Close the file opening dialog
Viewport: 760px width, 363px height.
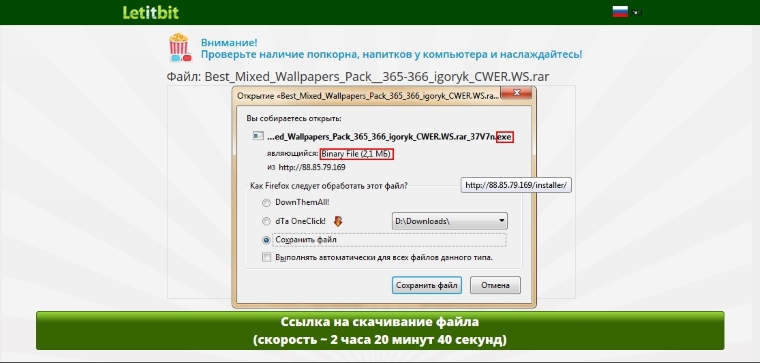coord(517,92)
